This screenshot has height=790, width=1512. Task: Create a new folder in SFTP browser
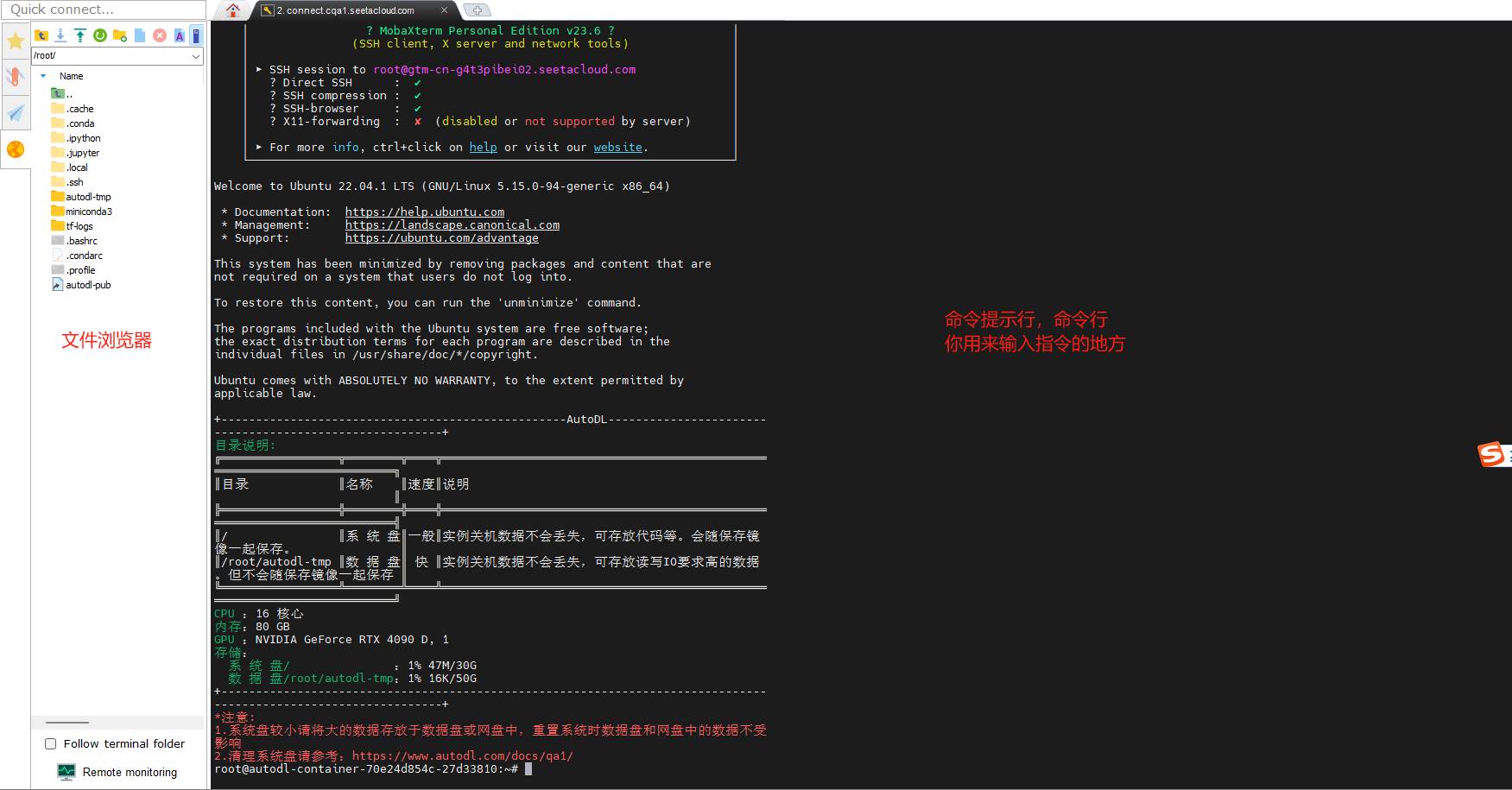coord(120,35)
